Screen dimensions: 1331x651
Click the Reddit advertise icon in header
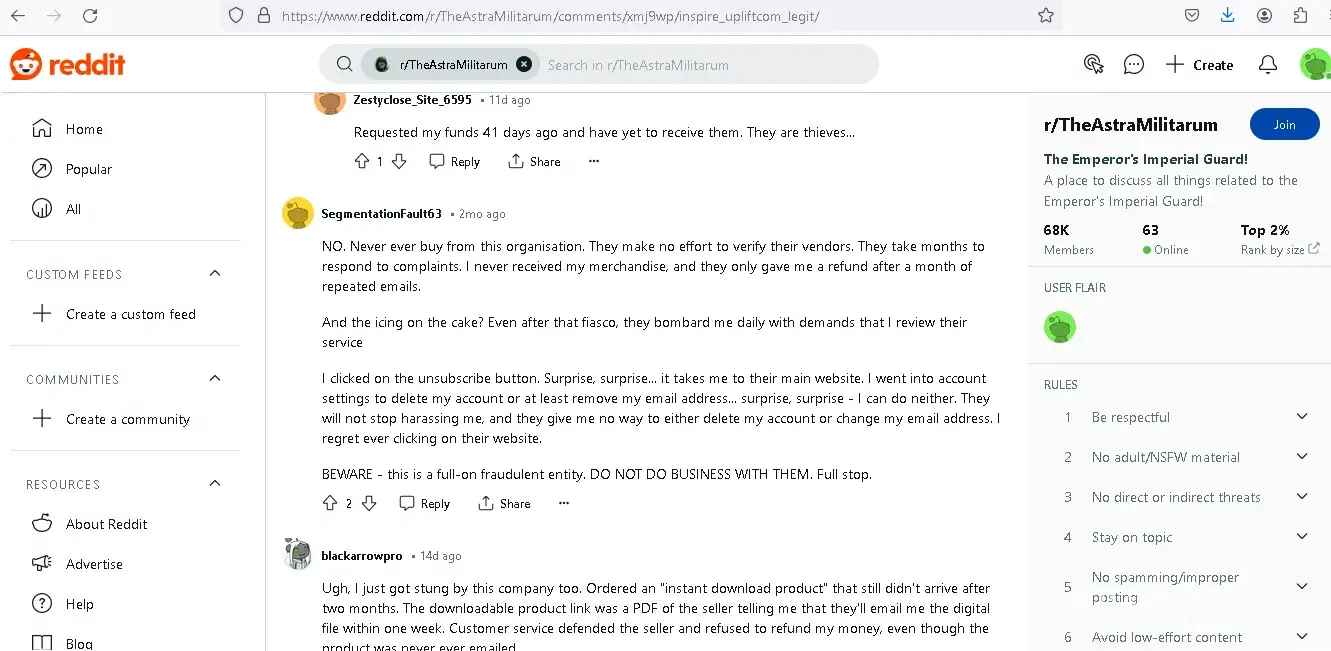1093,65
